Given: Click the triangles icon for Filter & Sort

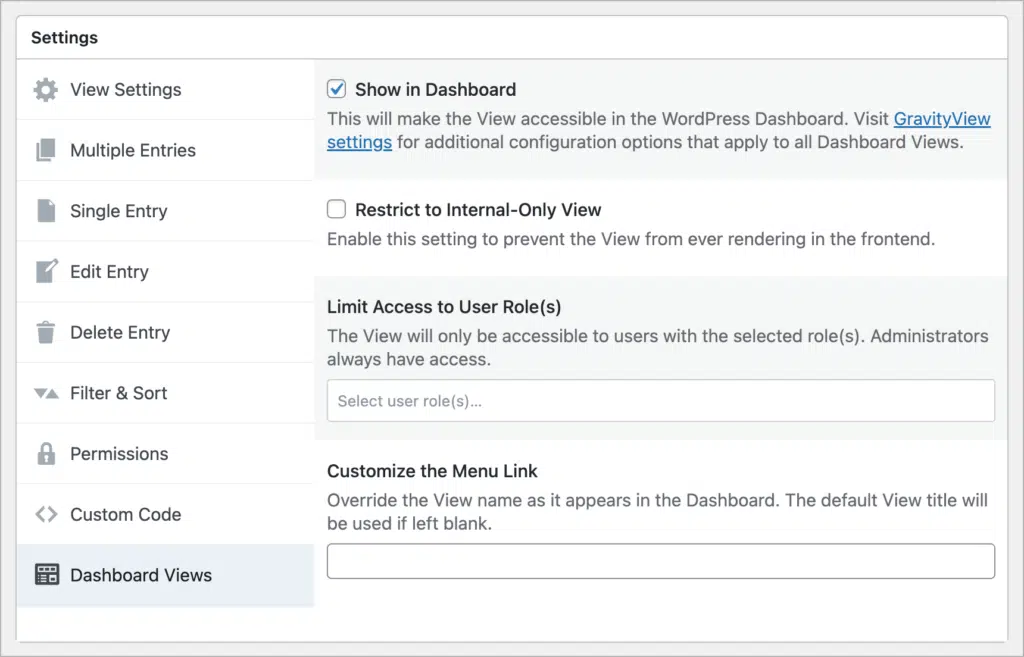Looking at the screenshot, I should pyautogui.click(x=46, y=393).
